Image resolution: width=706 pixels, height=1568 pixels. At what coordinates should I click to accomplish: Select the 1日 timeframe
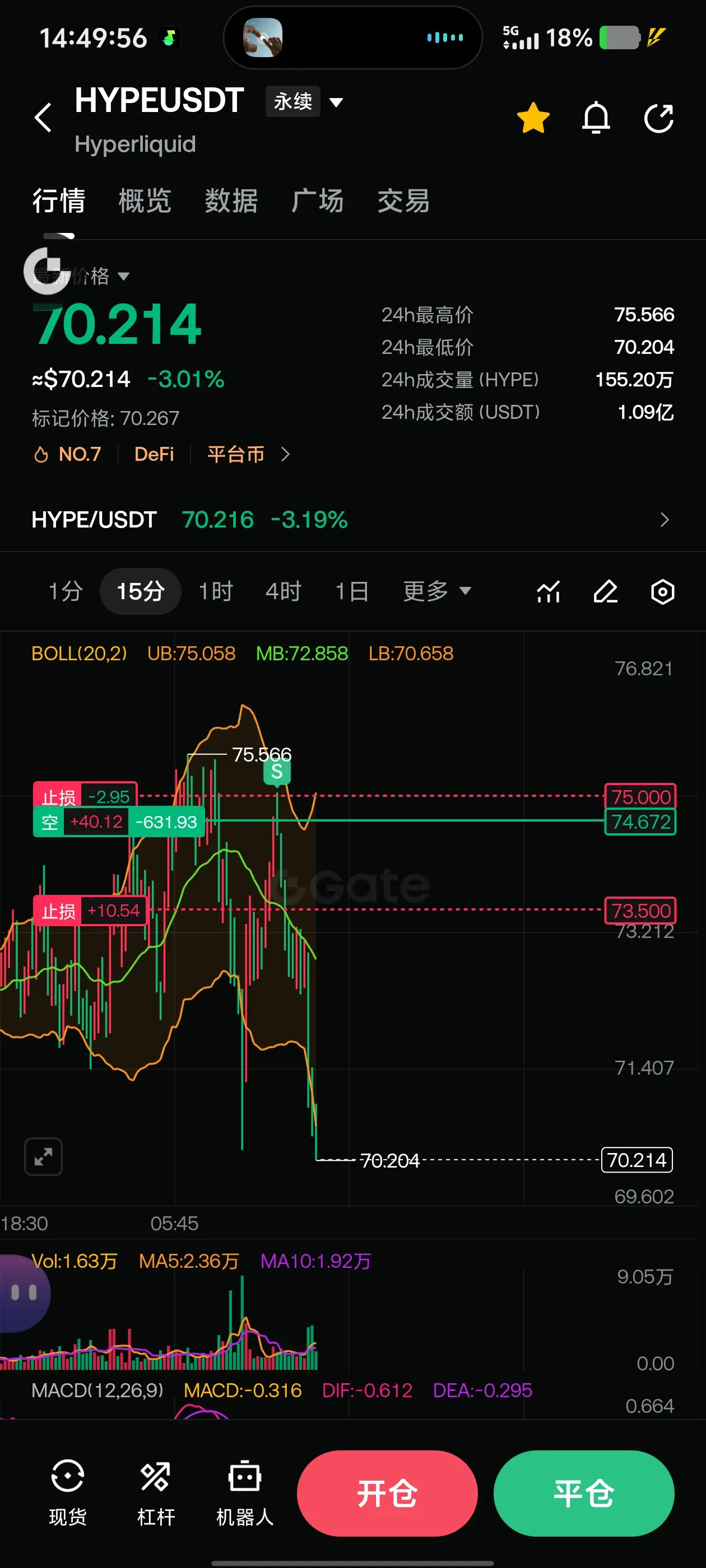point(352,591)
